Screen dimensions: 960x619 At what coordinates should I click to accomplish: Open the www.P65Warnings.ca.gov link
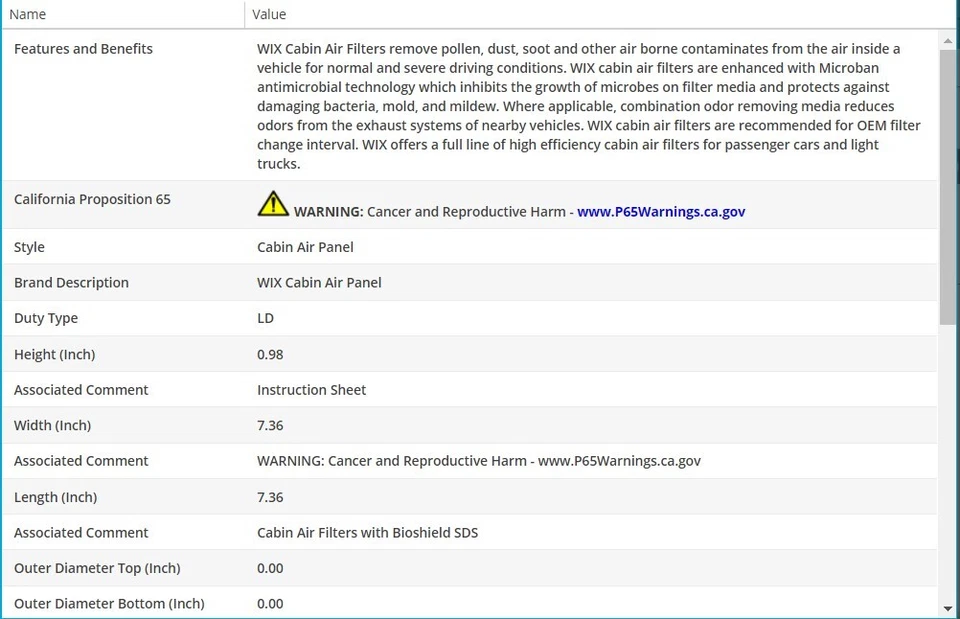[661, 212]
